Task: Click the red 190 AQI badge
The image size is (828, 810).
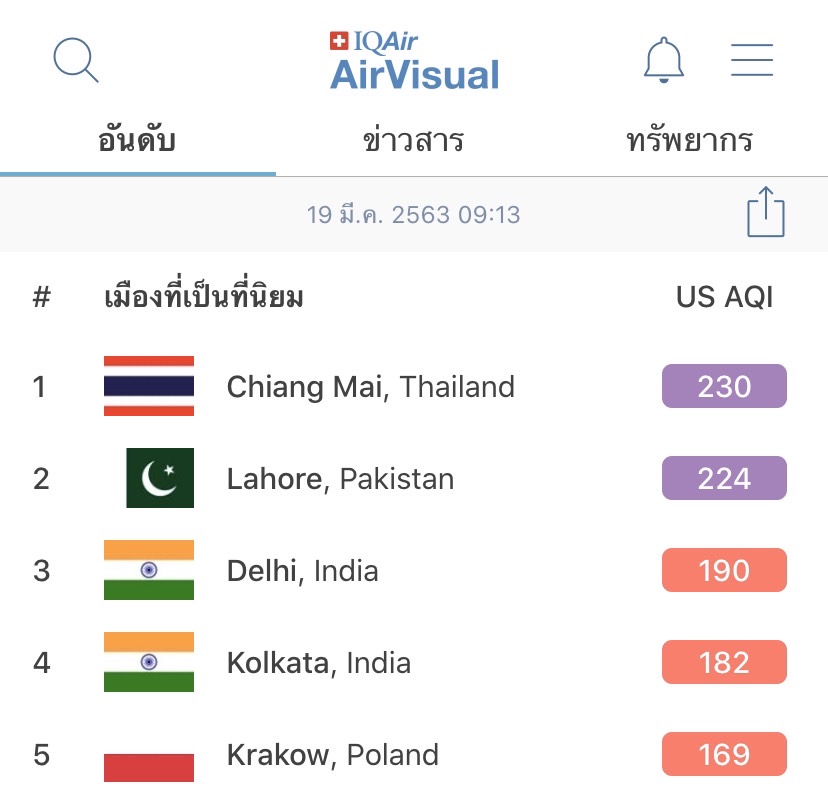Action: point(724,570)
